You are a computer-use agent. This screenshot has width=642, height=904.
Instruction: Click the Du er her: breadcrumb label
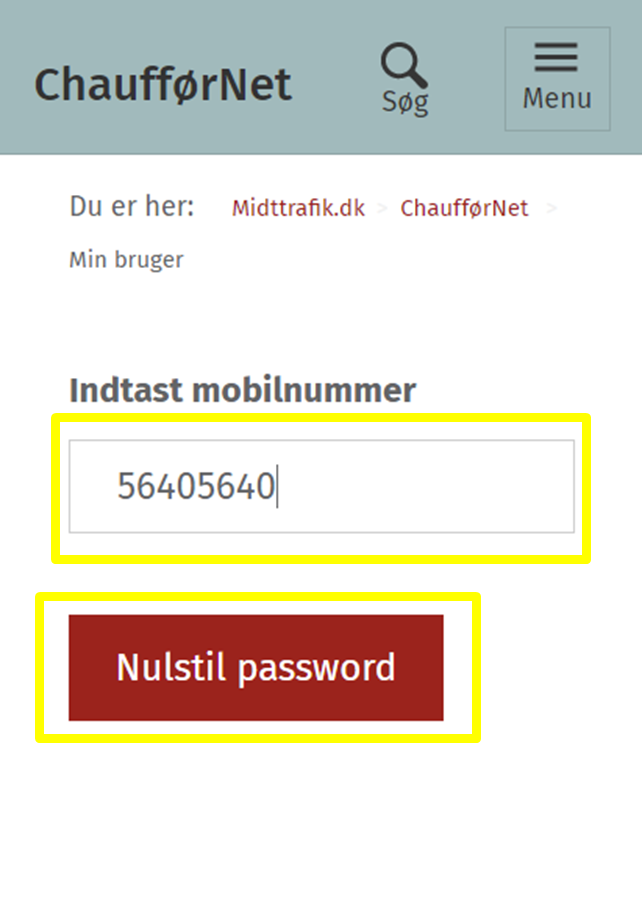131,206
